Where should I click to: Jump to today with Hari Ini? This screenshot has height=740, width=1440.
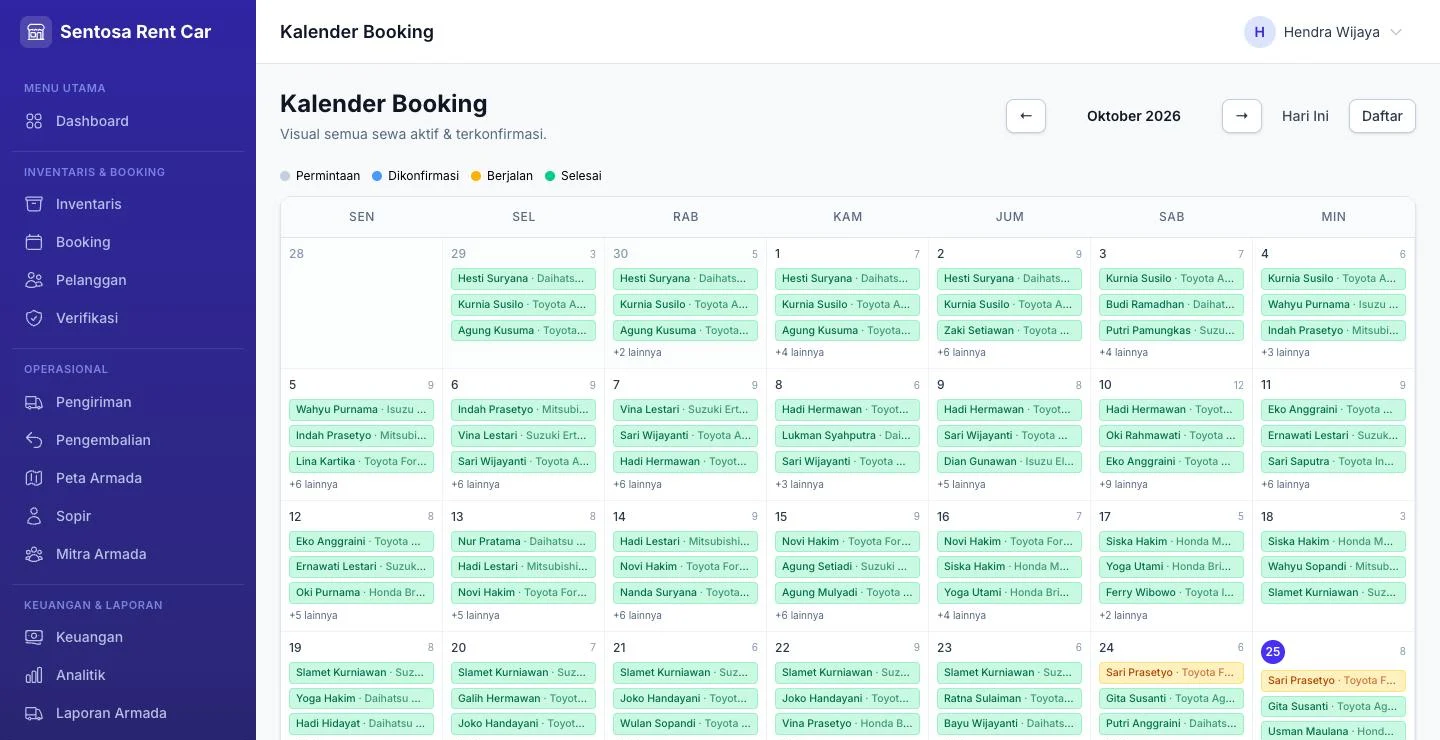(1305, 116)
